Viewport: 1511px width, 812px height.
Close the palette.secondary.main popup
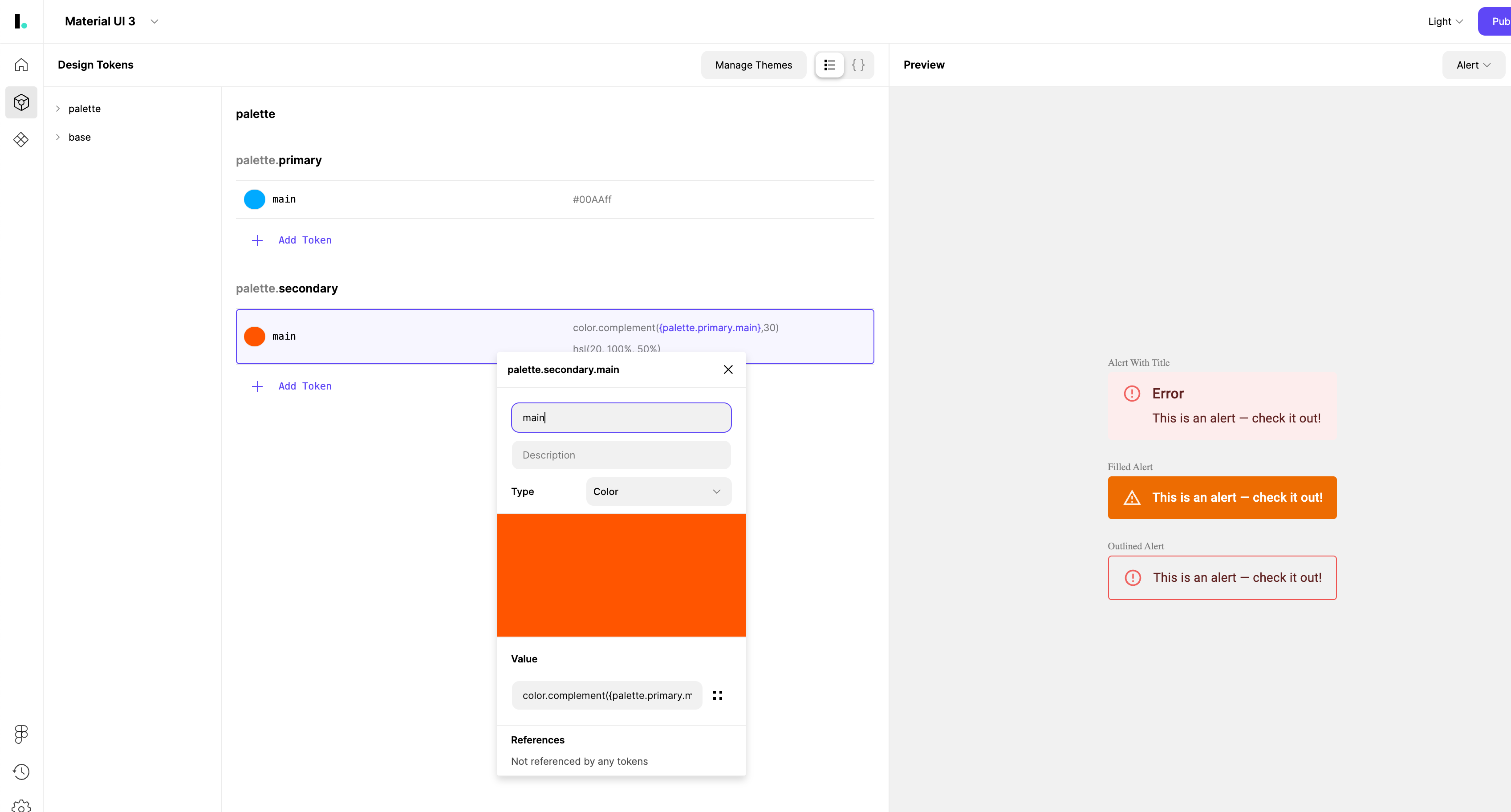click(x=728, y=369)
